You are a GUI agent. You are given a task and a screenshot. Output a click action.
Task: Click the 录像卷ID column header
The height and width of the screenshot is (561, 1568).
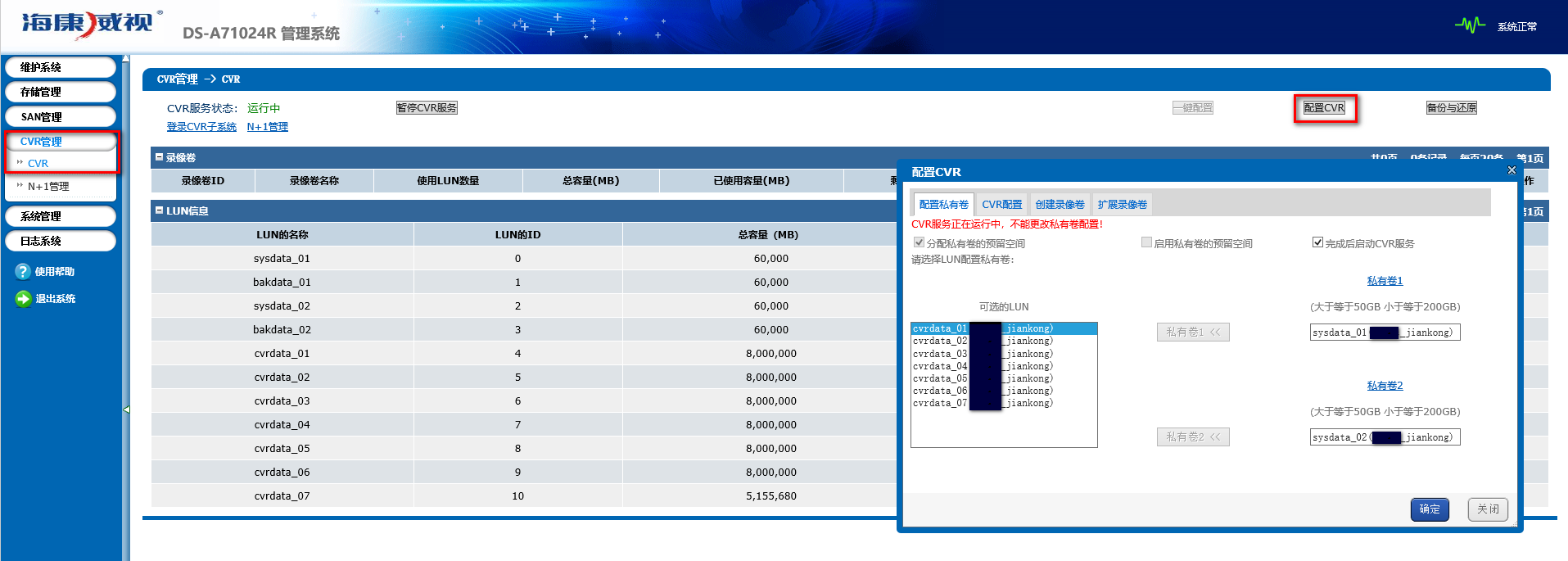coord(202,181)
